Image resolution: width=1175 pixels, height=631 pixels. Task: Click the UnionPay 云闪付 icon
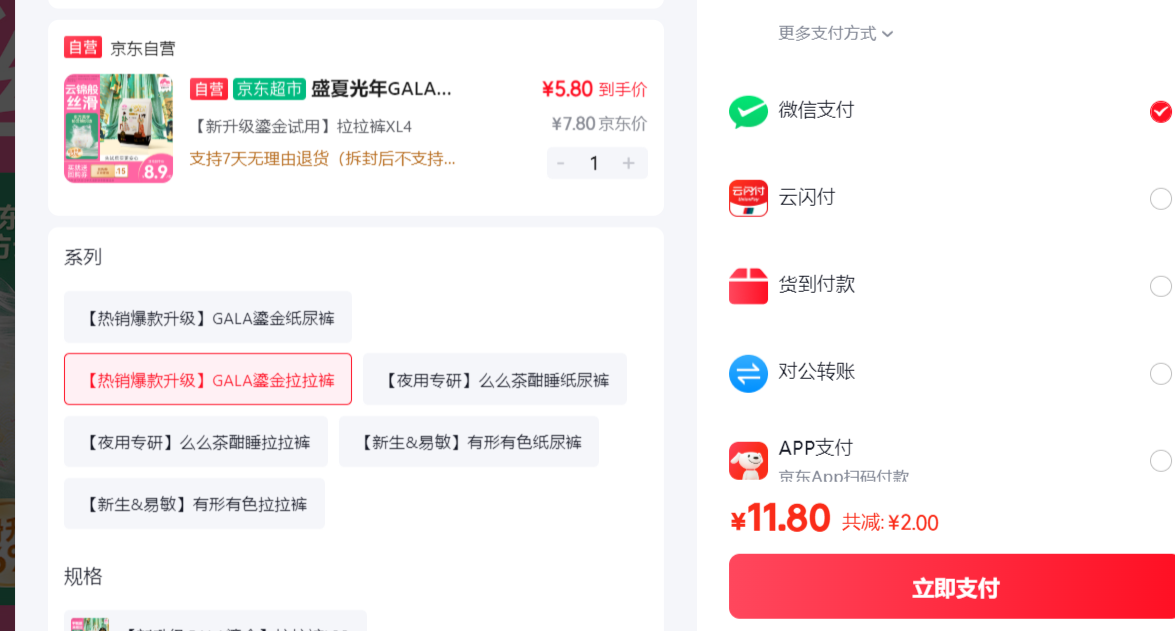[x=748, y=198]
